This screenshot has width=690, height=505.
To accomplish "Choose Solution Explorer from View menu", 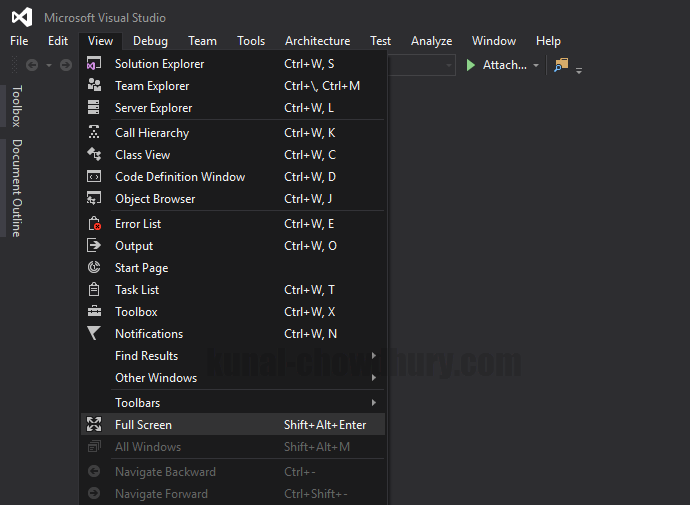I will [233, 63].
